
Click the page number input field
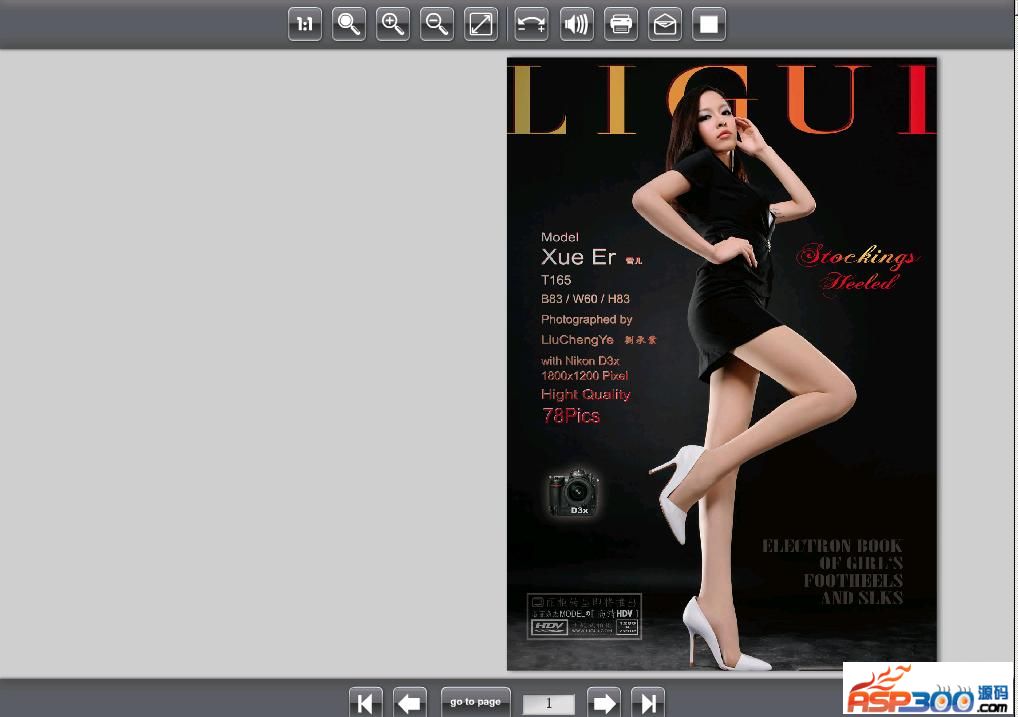click(x=549, y=704)
